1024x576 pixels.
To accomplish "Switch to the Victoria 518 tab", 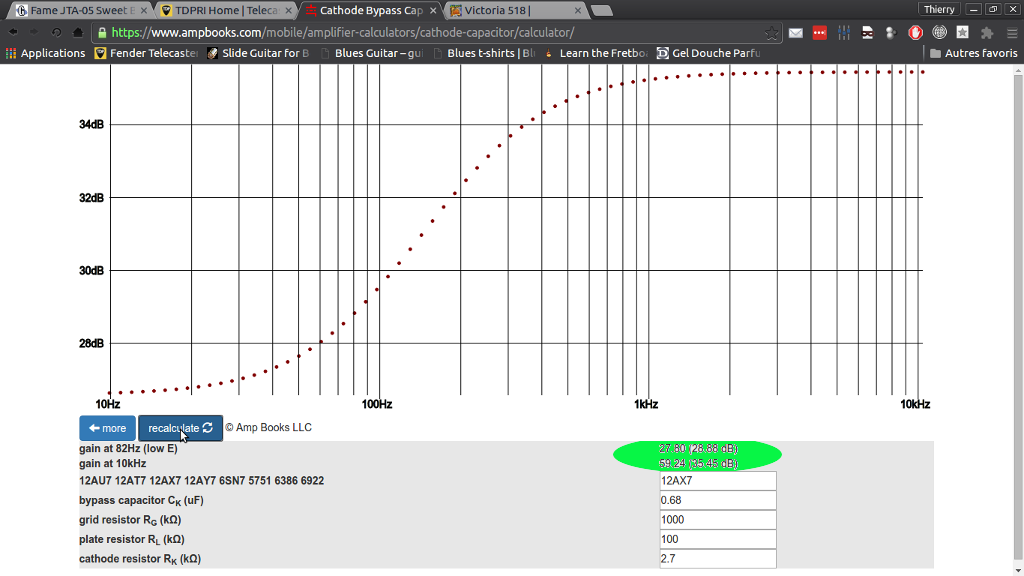I will [x=510, y=10].
